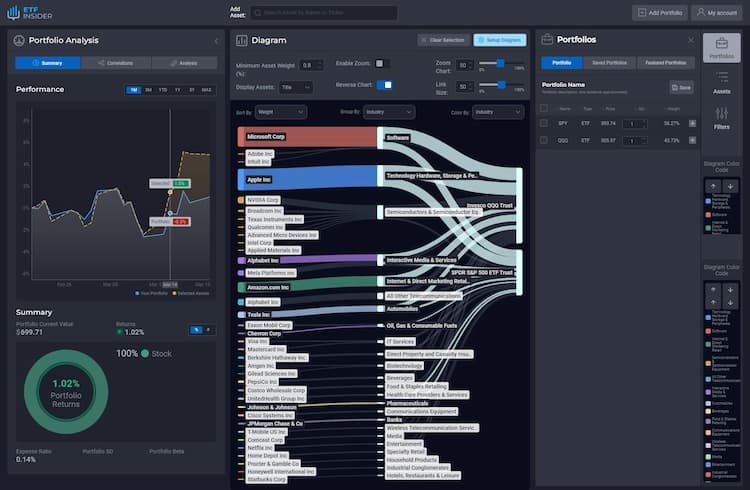Click the SPY quantity input
Screen dimensions: 750x490
(x=635, y=124)
